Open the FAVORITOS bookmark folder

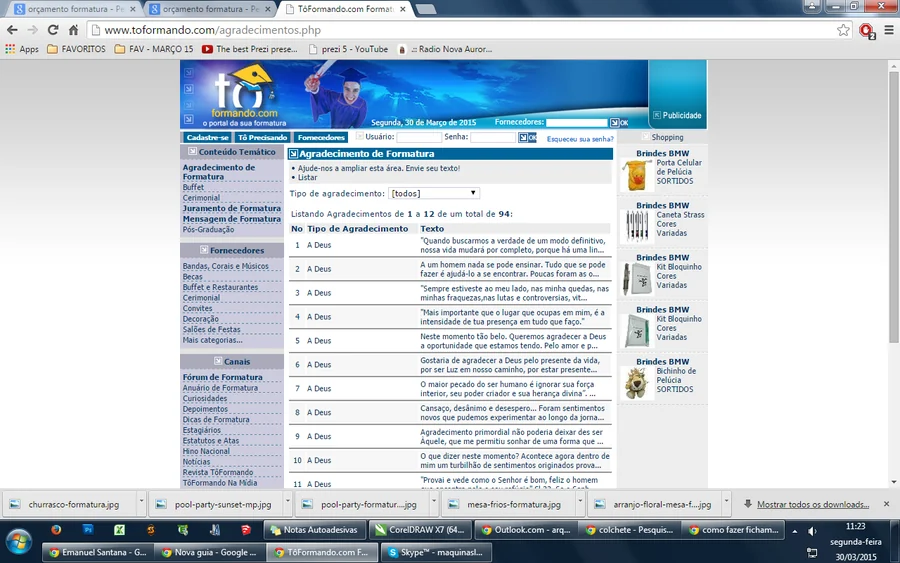coord(76,49)
